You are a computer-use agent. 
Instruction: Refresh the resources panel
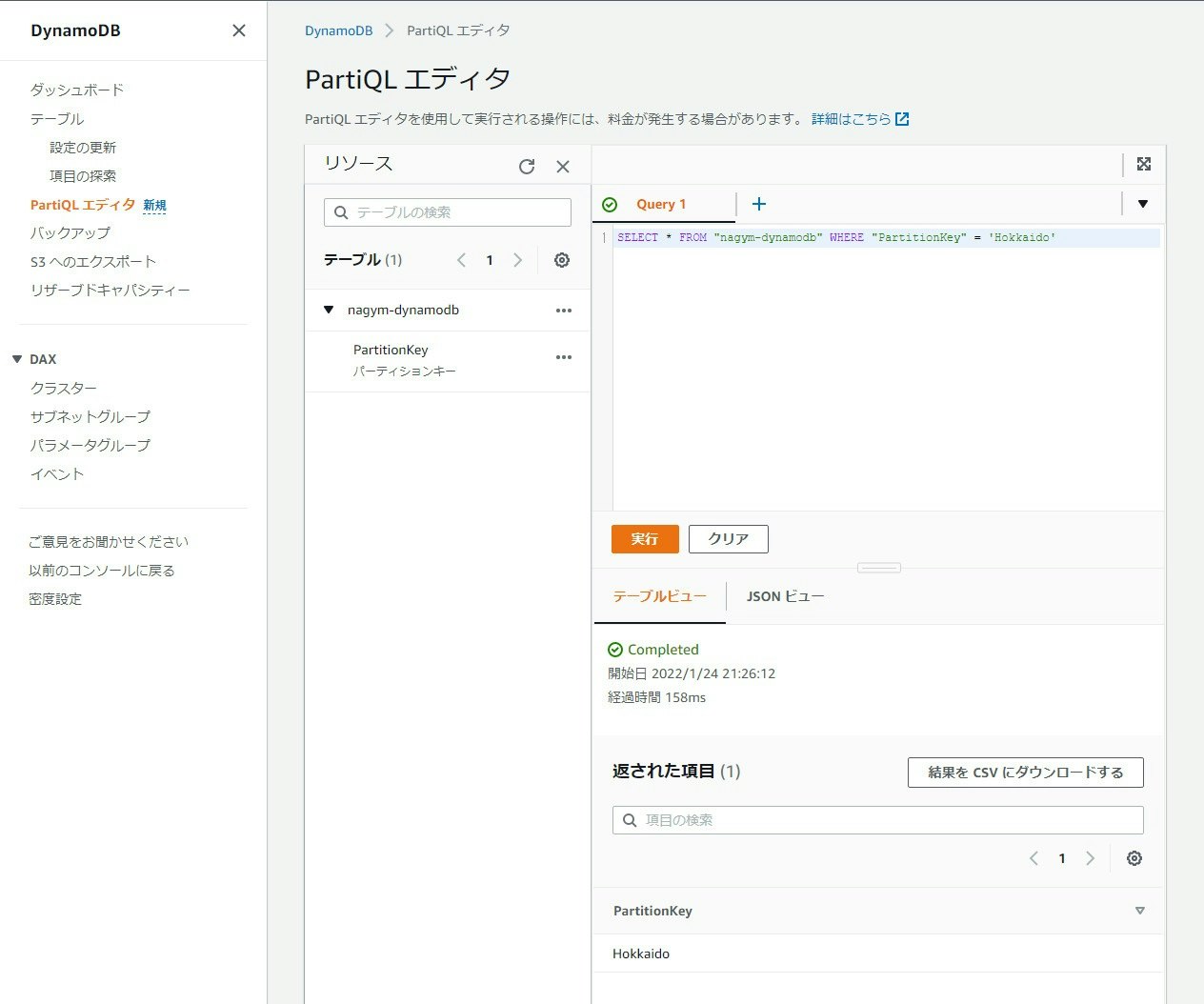[527, 167]
